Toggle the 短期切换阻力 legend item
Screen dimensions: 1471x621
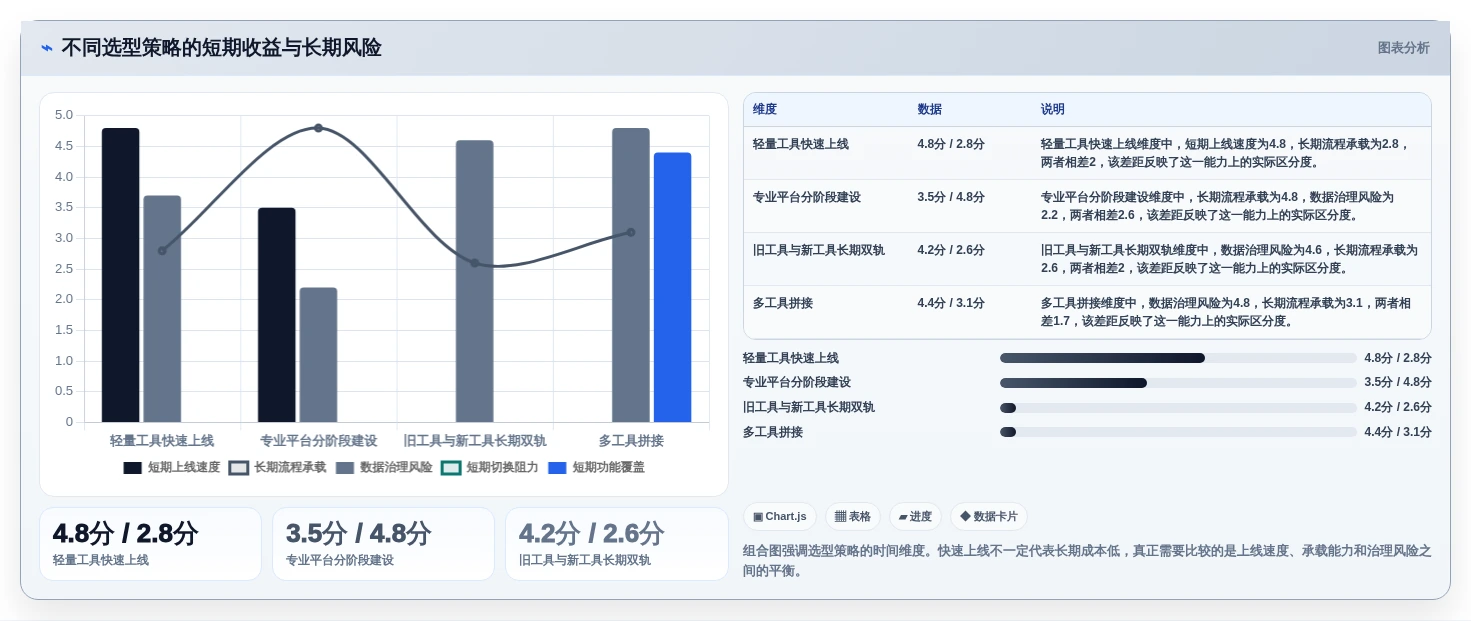490,467
